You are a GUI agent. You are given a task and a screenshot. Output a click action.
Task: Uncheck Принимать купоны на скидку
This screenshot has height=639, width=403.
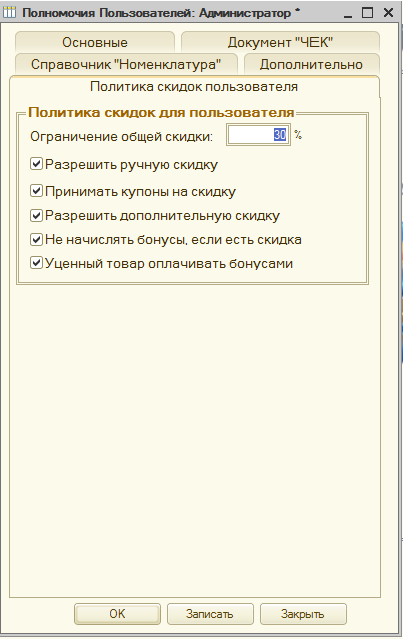coord(36,191)
